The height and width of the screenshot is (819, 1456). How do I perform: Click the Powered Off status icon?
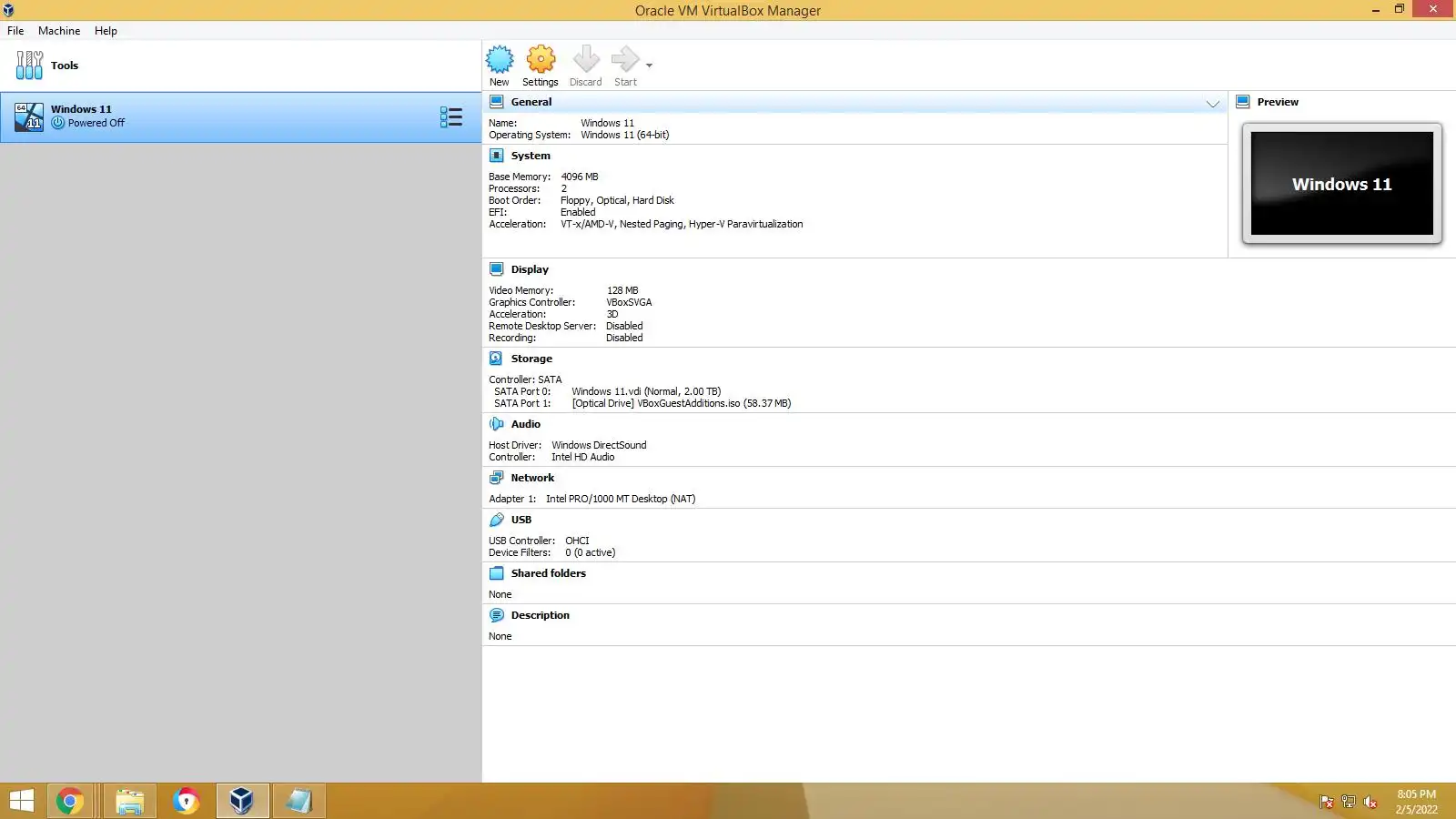(x=58, y=123)
